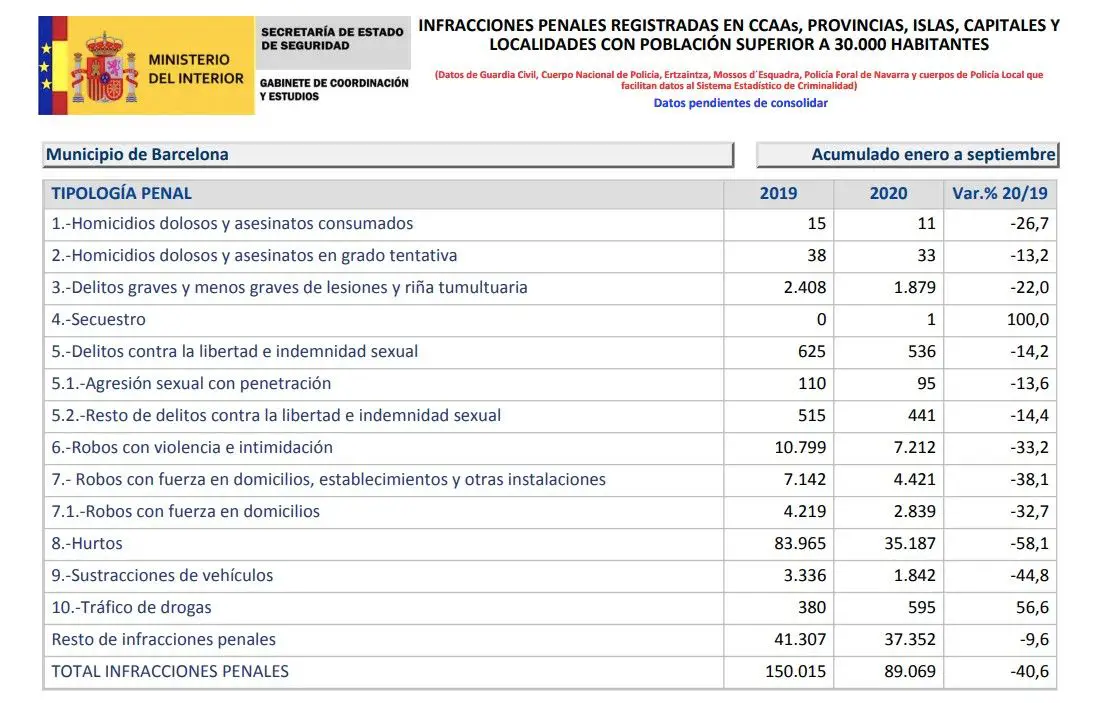Select '7.1.-Robos con fuerza en domicilios' label
Image resolution: width=1097 pixels, height=703 pixels.
pos(185,512)
